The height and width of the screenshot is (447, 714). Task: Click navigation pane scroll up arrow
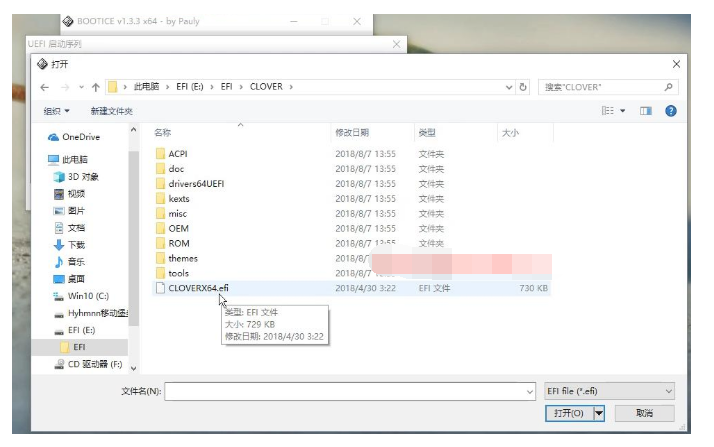coord(133,130)
